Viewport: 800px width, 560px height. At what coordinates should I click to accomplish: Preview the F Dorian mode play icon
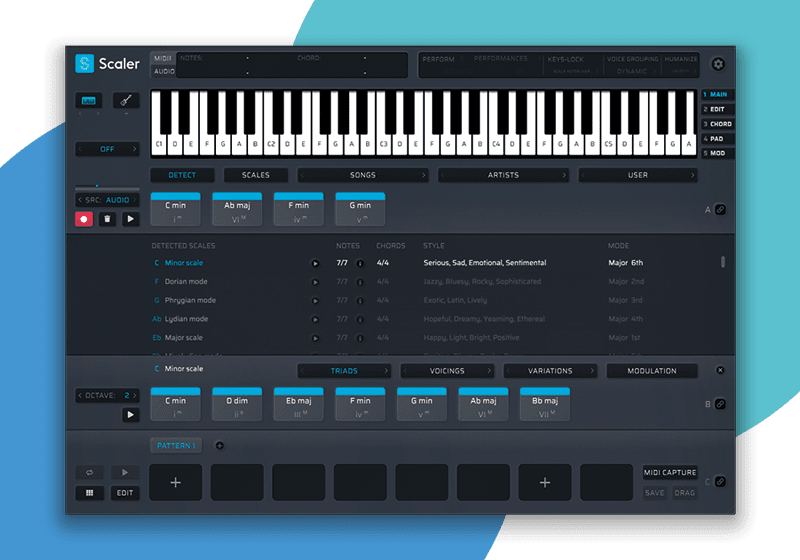[315, 282]
